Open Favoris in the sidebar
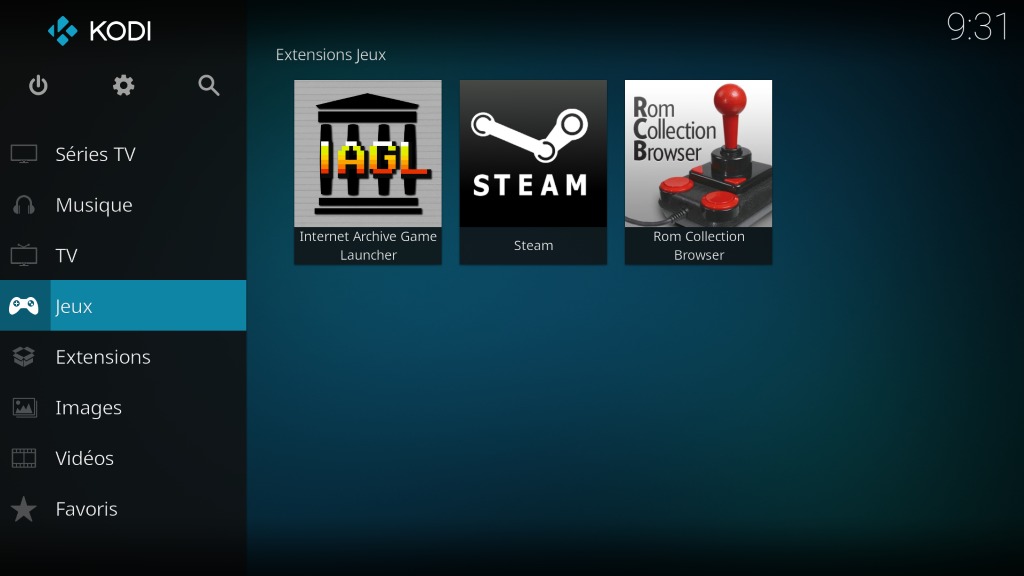Screen dimensions: 1024x576 pos(123,509)
